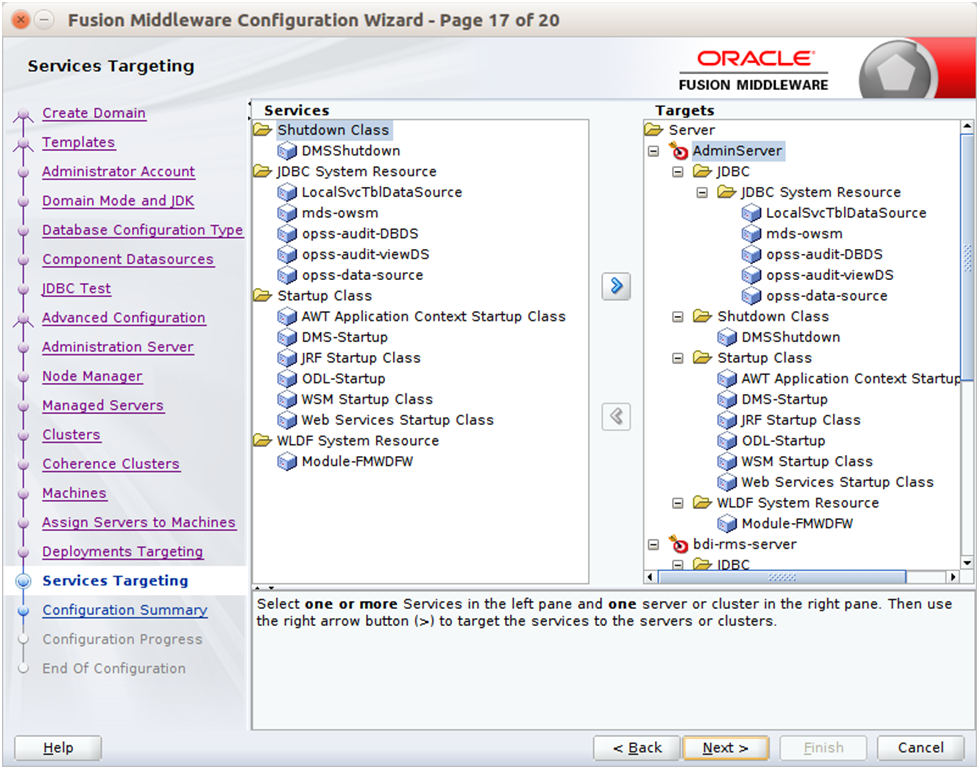The height and width of the screenshot is (769, 979).
Task: Go to Machines step
Action: coord(74,493)
